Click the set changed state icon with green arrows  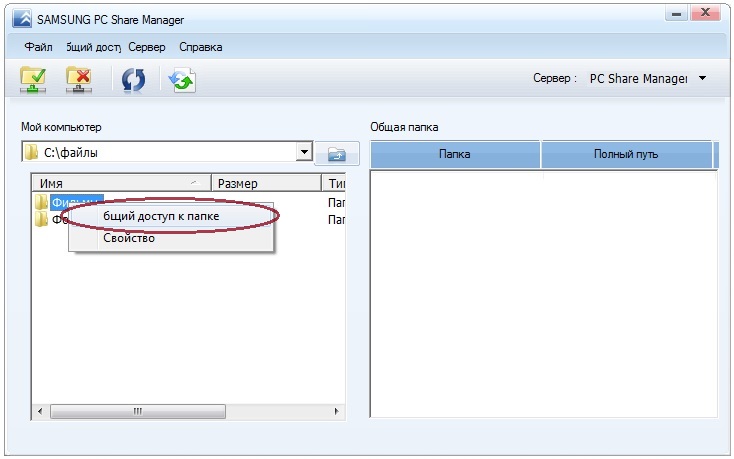(x=182, y=80)
